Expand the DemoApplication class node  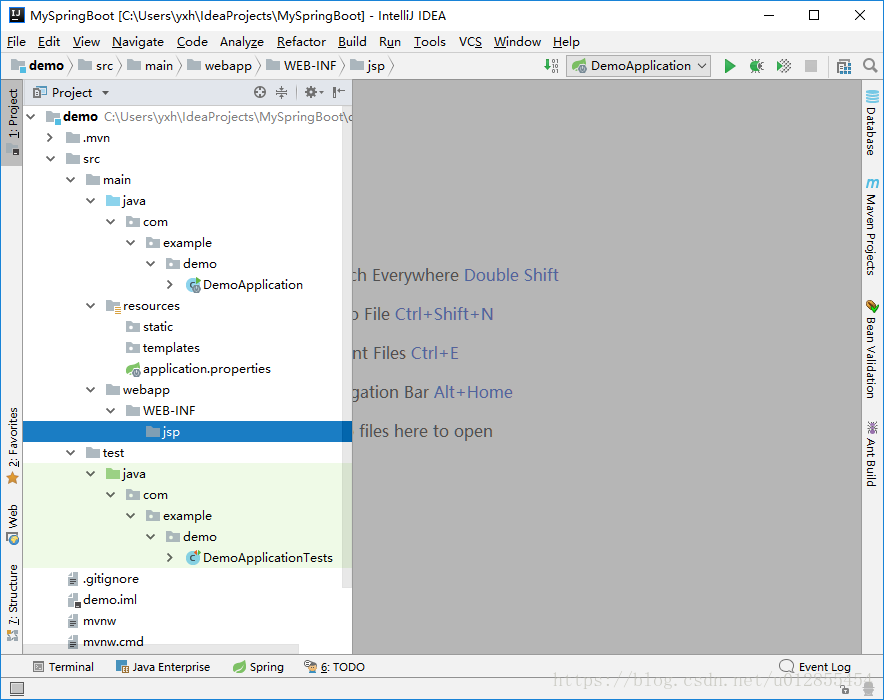coord(170,285)
